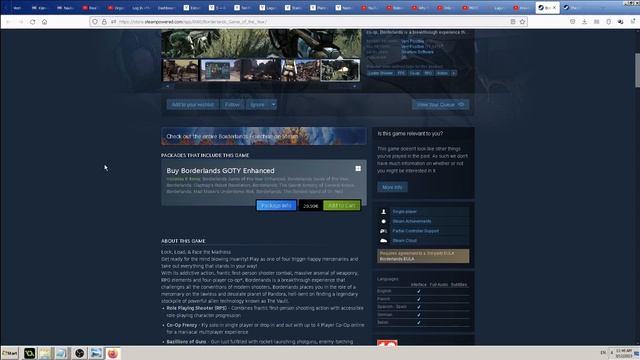This screenshot has height=360, width=640.
Task: Go back with the browser back arrow
Action: click(x=8, y=22)
